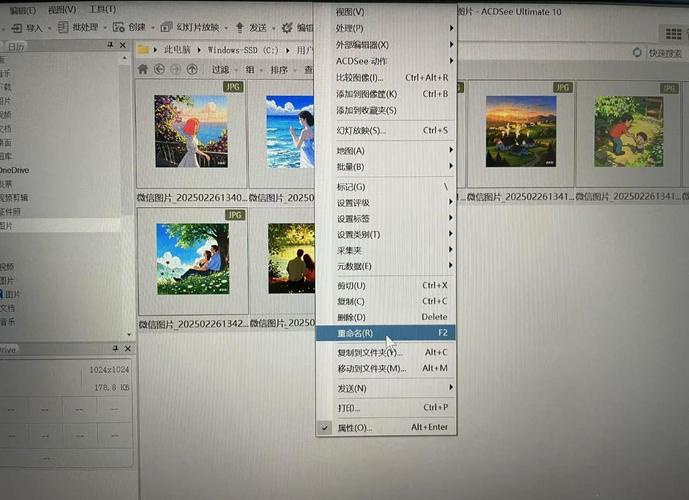This screenshot has height=500, width=689.
Task: Choose 复制(C) from the context menu
Action: point(386,301)
